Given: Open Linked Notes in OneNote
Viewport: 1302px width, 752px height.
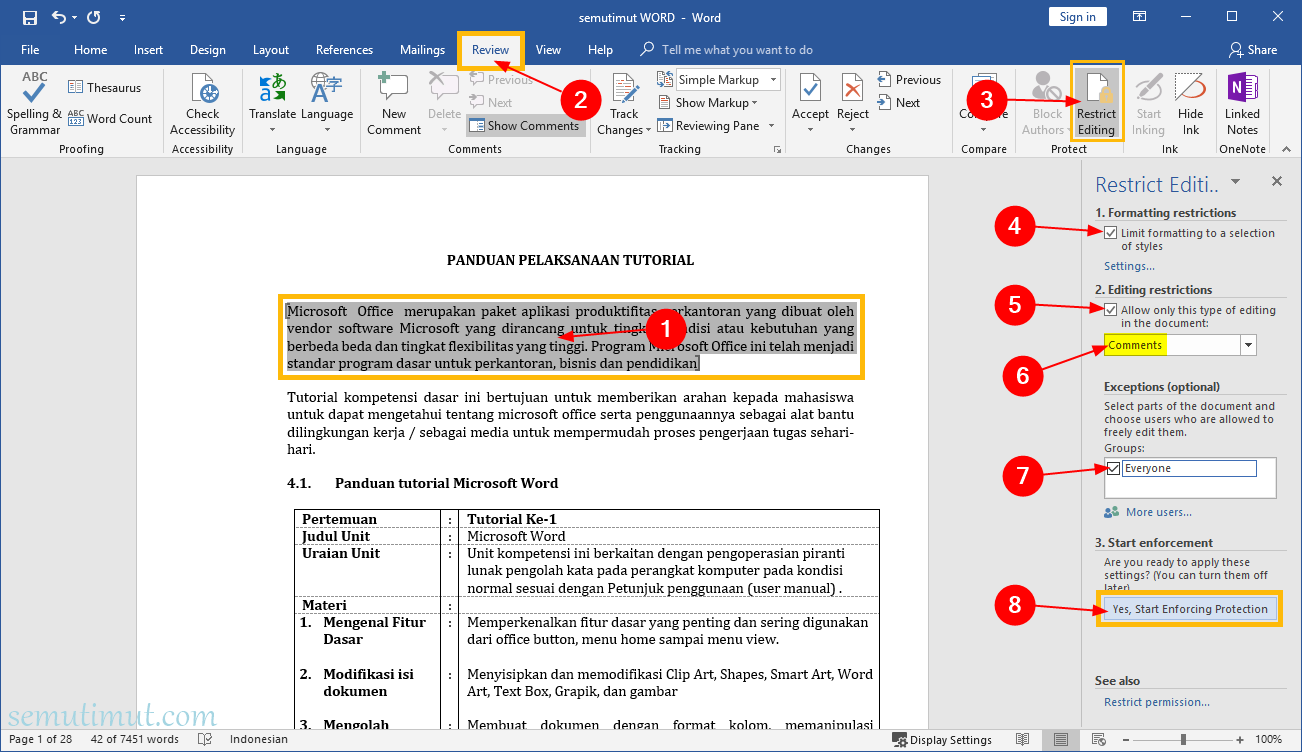Looking at the screenshot, I should pos(1242,103).
